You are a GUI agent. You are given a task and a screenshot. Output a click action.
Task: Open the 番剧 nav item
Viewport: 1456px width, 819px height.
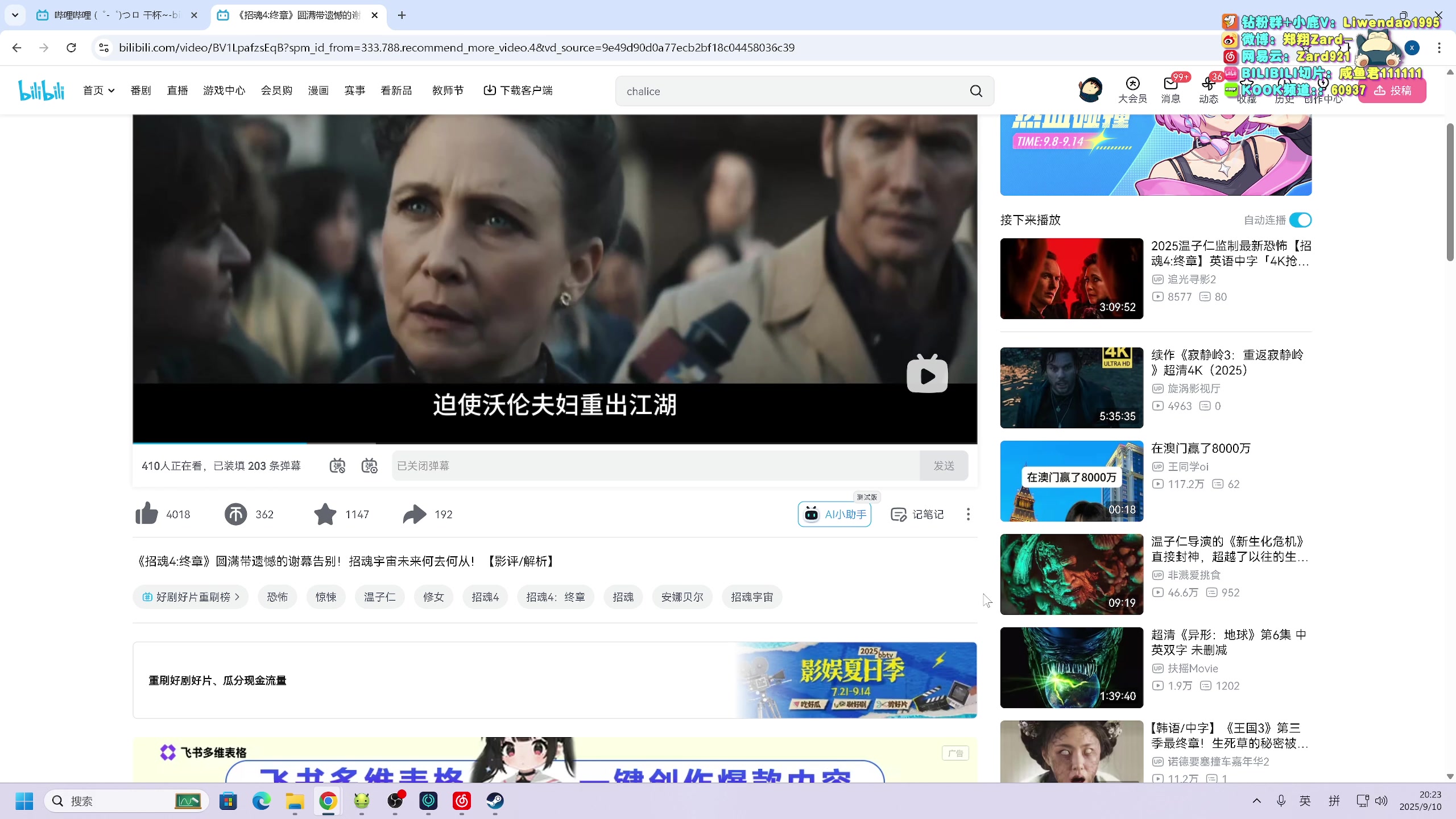tap(140, 90)
